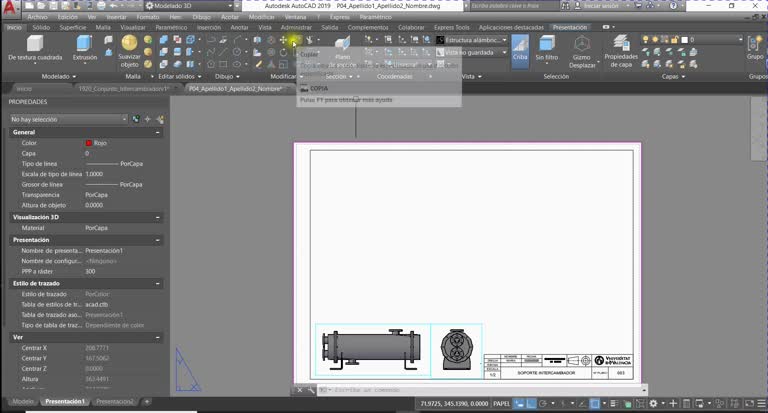Collapse the General properties section
The width and height of the screenshot is (768, 413).
(158, 132)
